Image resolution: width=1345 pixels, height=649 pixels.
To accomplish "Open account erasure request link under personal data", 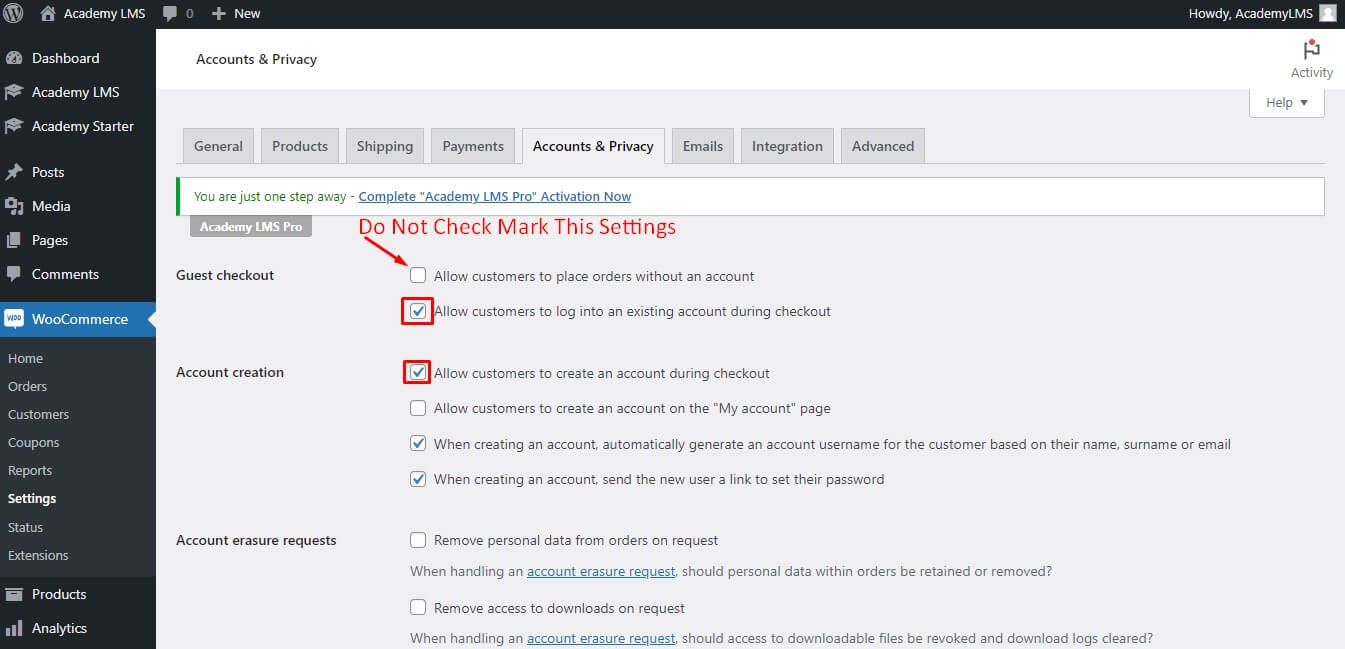I will pos(601,572).
